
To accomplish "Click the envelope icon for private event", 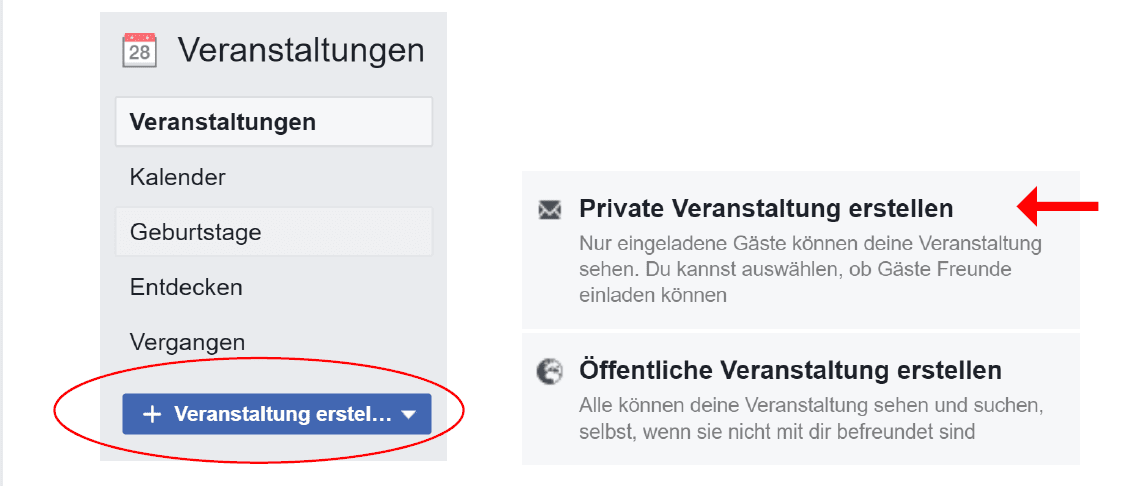I will 549,209.
